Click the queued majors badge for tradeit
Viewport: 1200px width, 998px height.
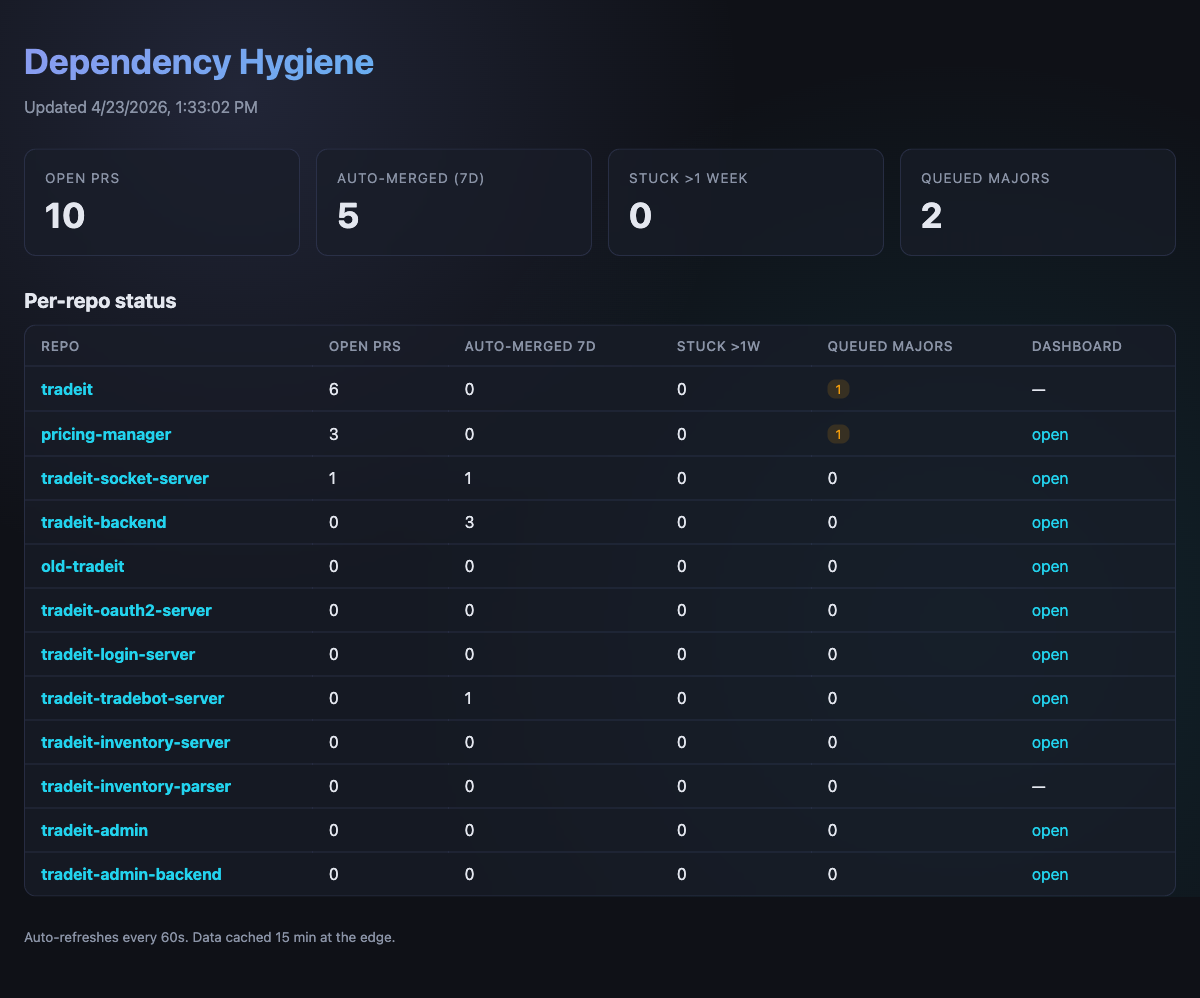click(x=839, y=389)
